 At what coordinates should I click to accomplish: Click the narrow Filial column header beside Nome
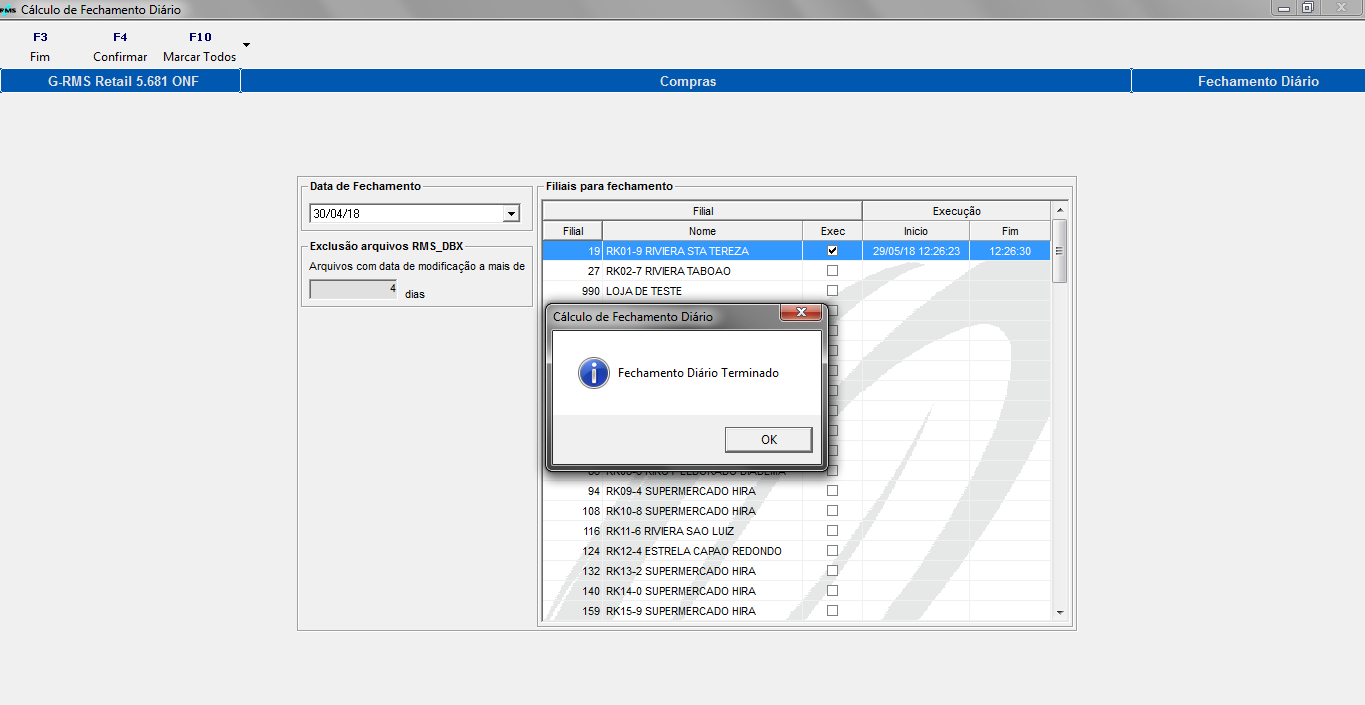[573, 231]
